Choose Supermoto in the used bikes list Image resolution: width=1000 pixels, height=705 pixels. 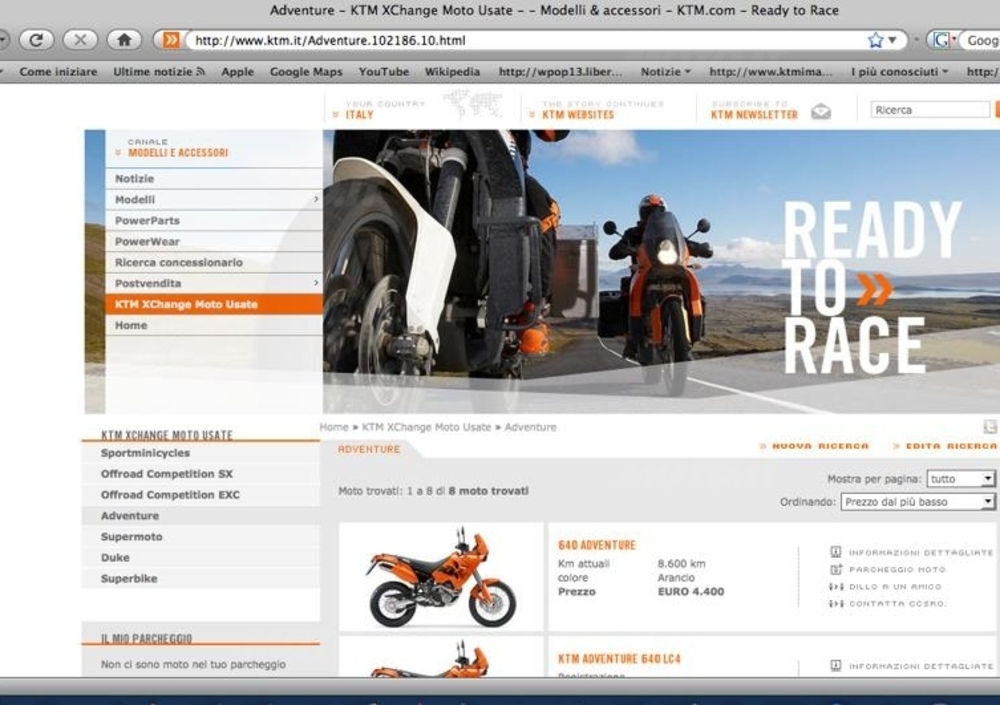click(x=131, y=537)
